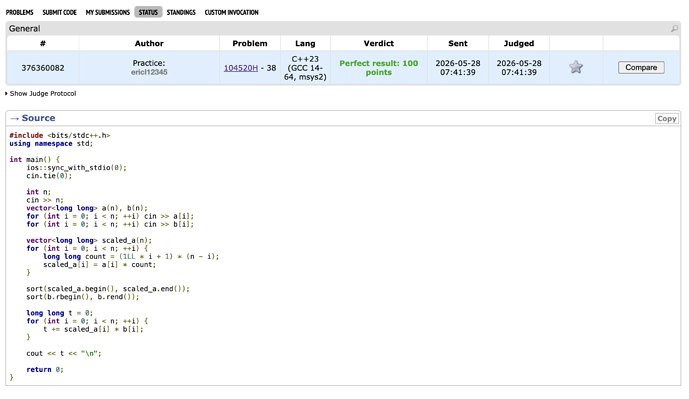The height and width of the screenshot is (399, 689).
Task: Click the sort(scaled_a.begin(), scaled_a.end()); line
Action: click(108, 289)
